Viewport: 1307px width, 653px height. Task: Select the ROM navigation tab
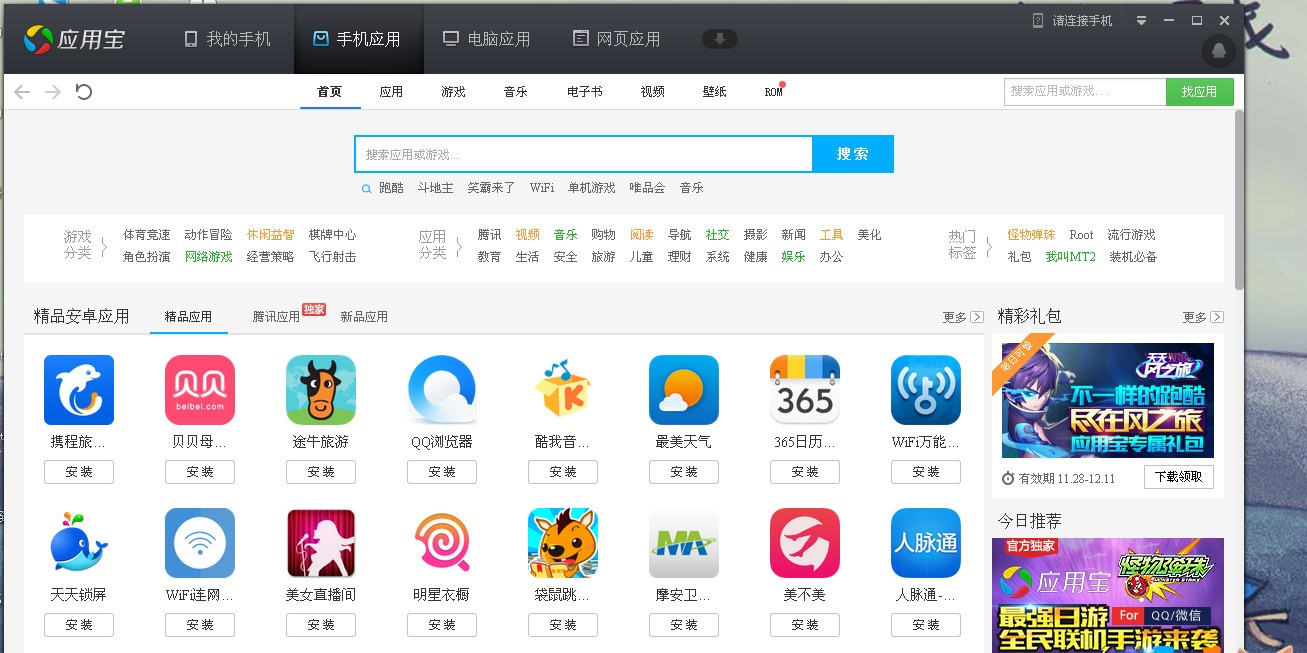774,92
